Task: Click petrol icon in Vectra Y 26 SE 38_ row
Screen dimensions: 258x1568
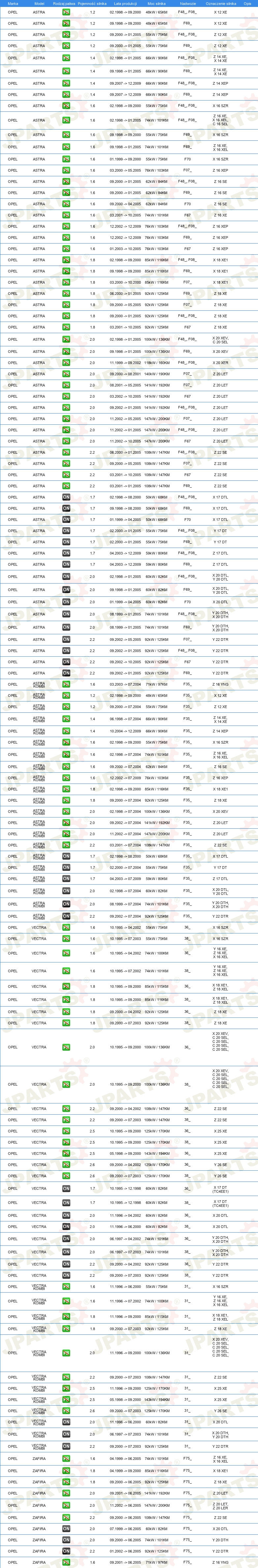Action: [66, 1176]
